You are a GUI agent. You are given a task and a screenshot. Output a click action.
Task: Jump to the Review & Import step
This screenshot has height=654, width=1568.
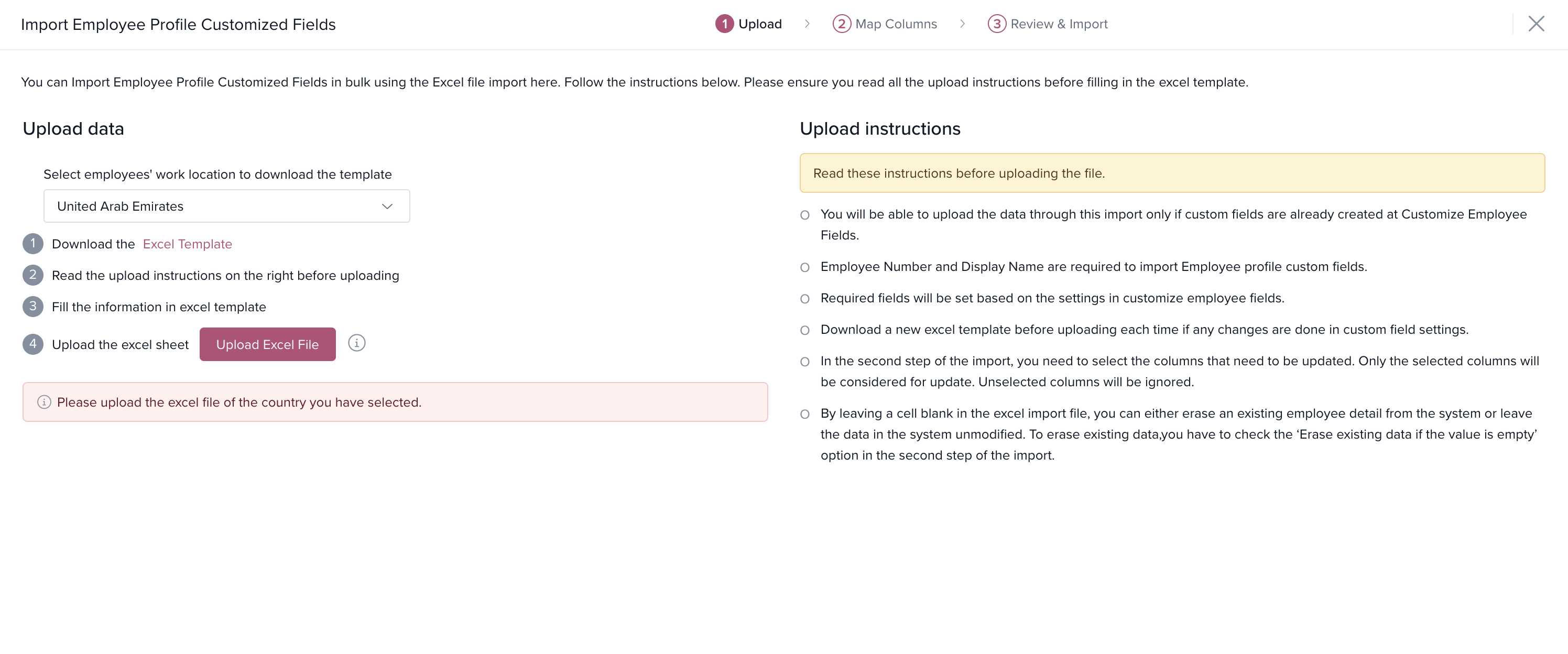[1059, 24]
